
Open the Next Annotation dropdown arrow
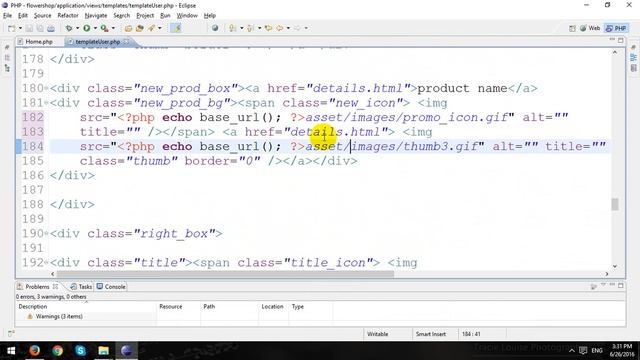[x=241, y=28]
